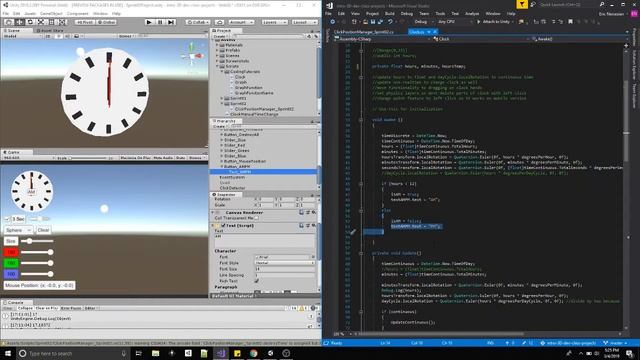Select the Unity Rotate tool
Screen dimensions: 640x360
(x=30, y=22)
